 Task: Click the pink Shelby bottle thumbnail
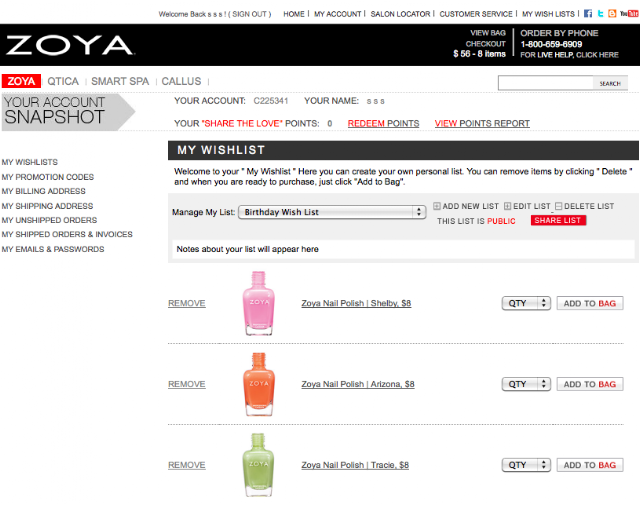(258, 303)
